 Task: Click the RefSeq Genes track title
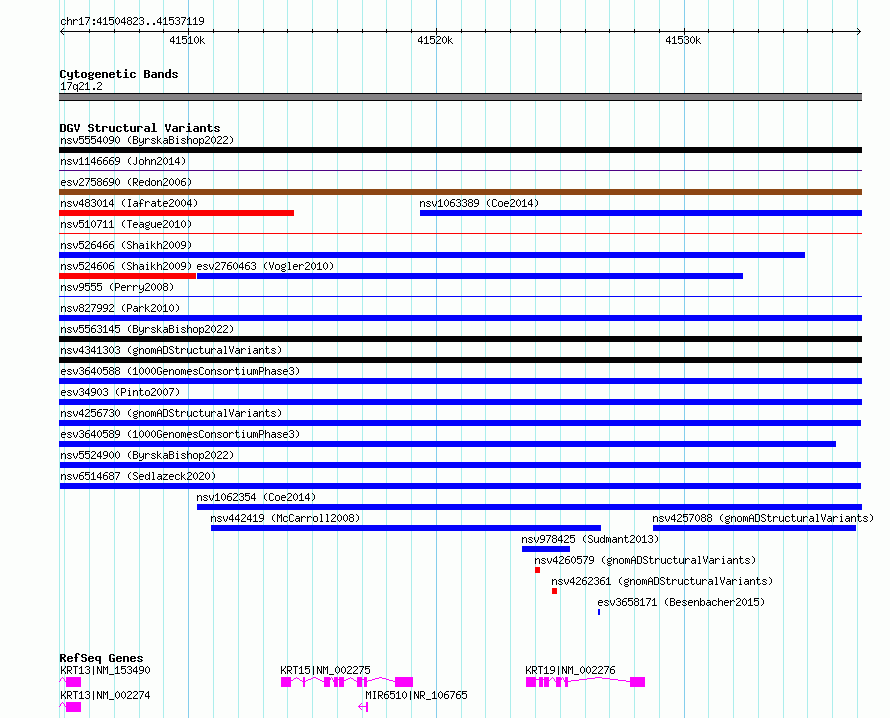tap(101, 658)
